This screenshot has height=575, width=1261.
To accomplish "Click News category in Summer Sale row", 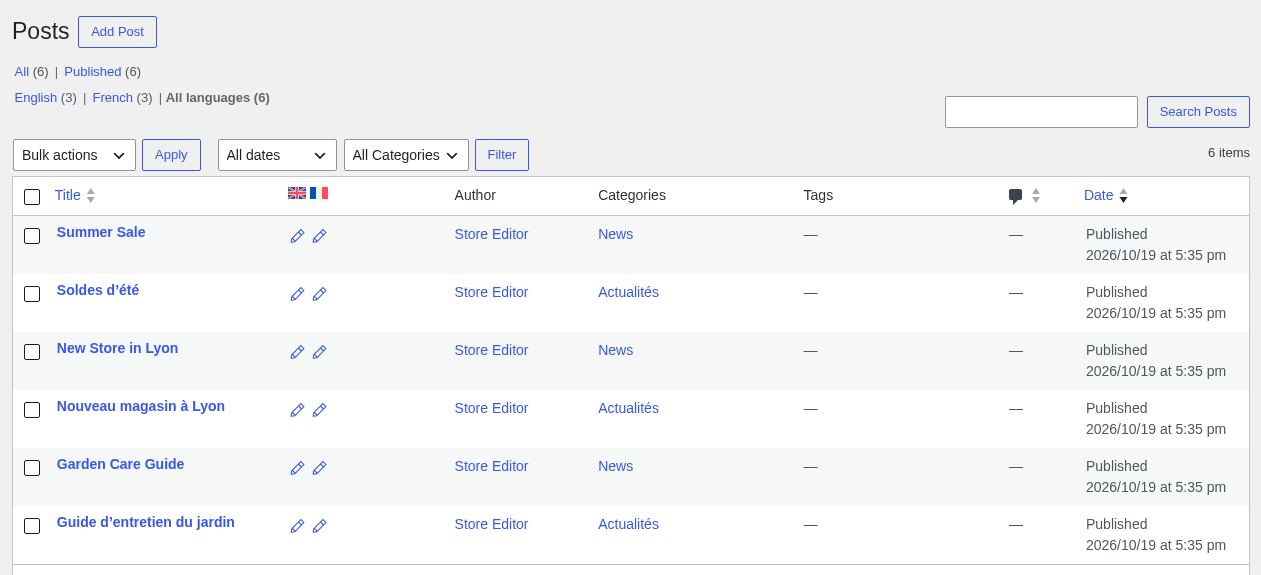I will click(615, 234).
